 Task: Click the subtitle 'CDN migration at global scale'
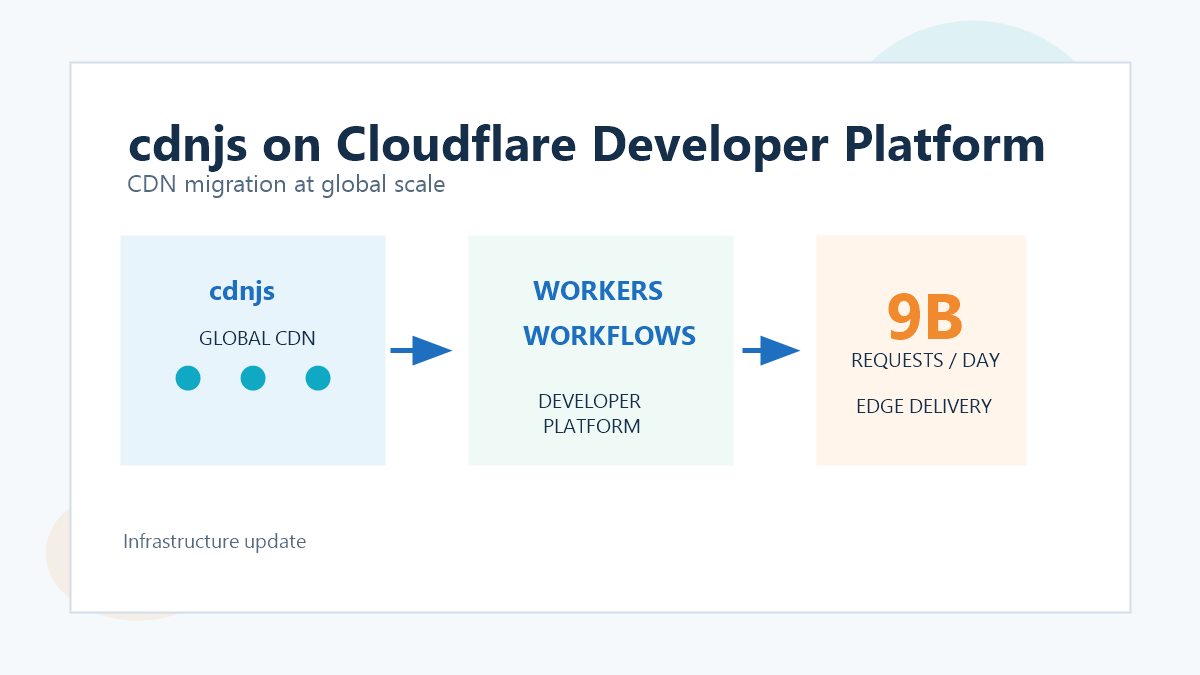pyautogui.click(x=286, y=185)
